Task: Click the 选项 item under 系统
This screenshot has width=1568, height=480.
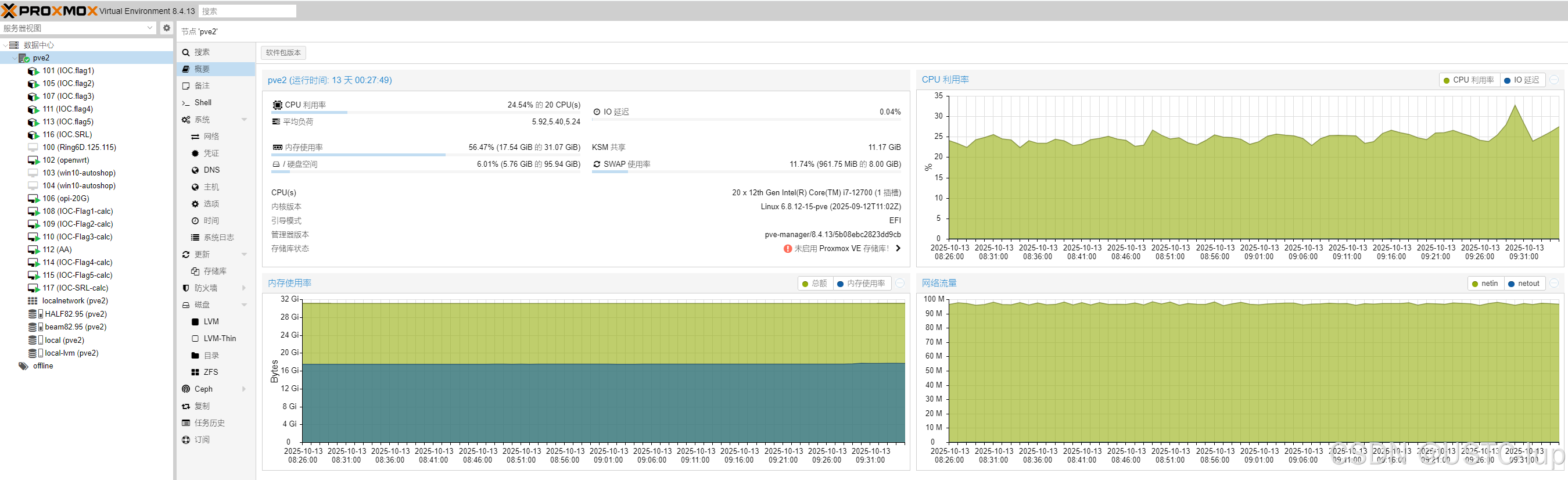Action: tap(216, 204)
